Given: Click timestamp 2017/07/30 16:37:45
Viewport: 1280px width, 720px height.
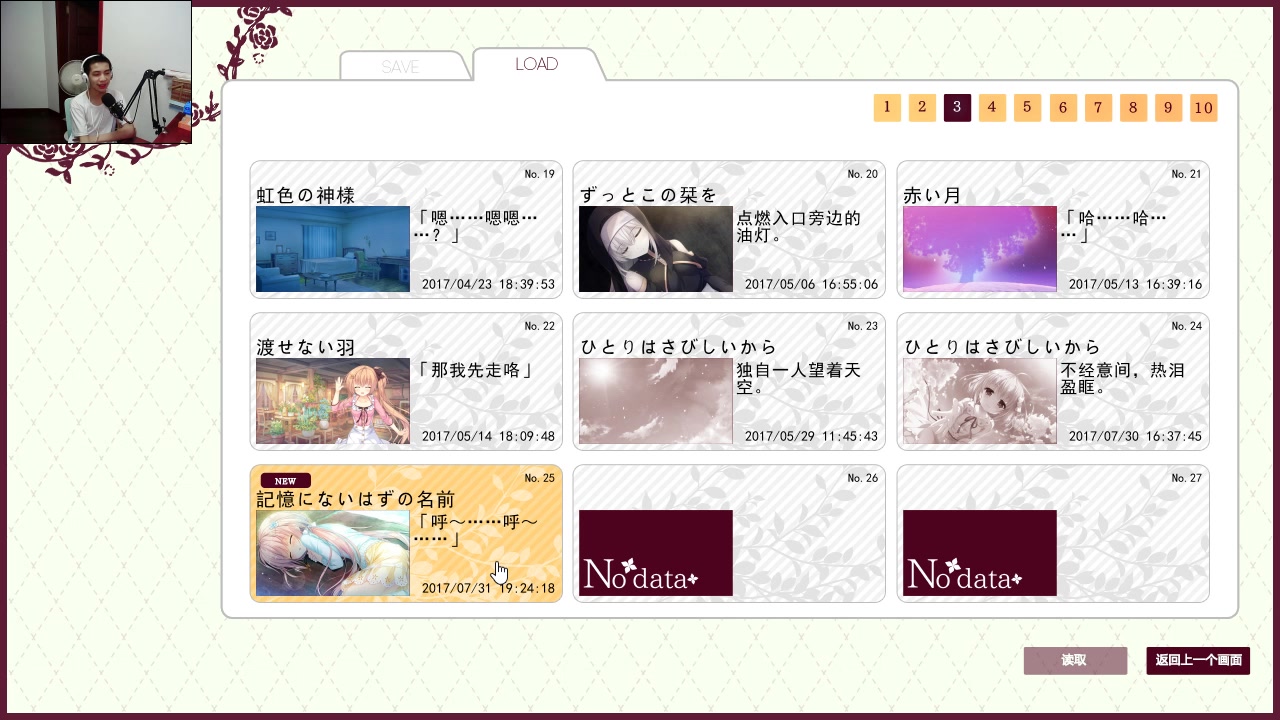Looking at the screenshot, I should [x=1135, y=436].
